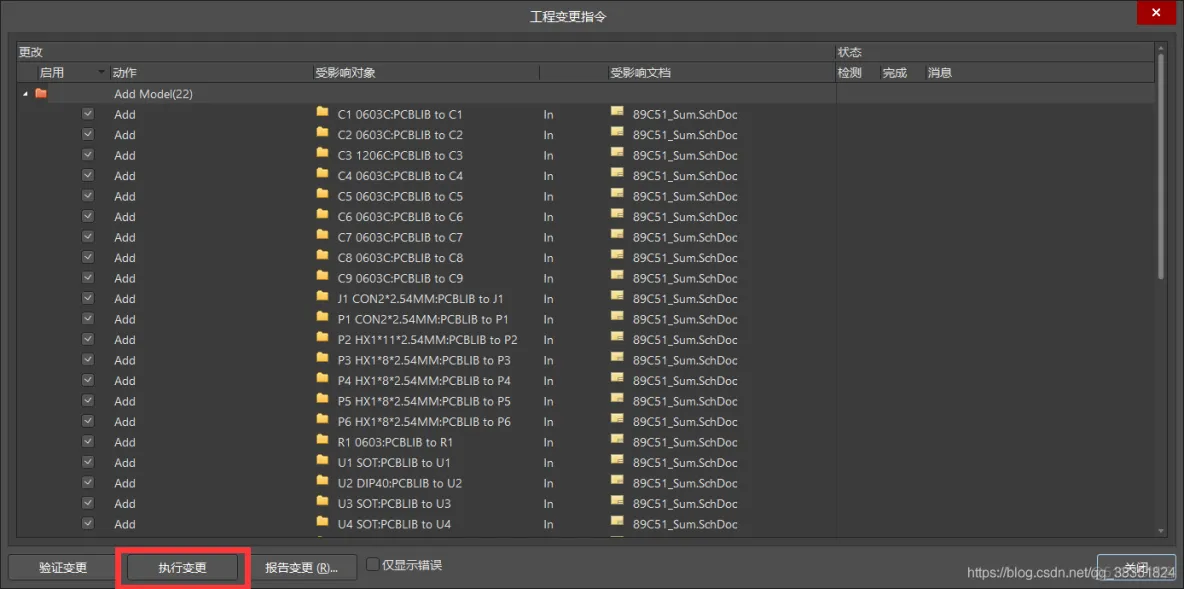Click the SchDoc document icon in U1 row
Viewport: 1184px width, 589px height.
(617, 460)
